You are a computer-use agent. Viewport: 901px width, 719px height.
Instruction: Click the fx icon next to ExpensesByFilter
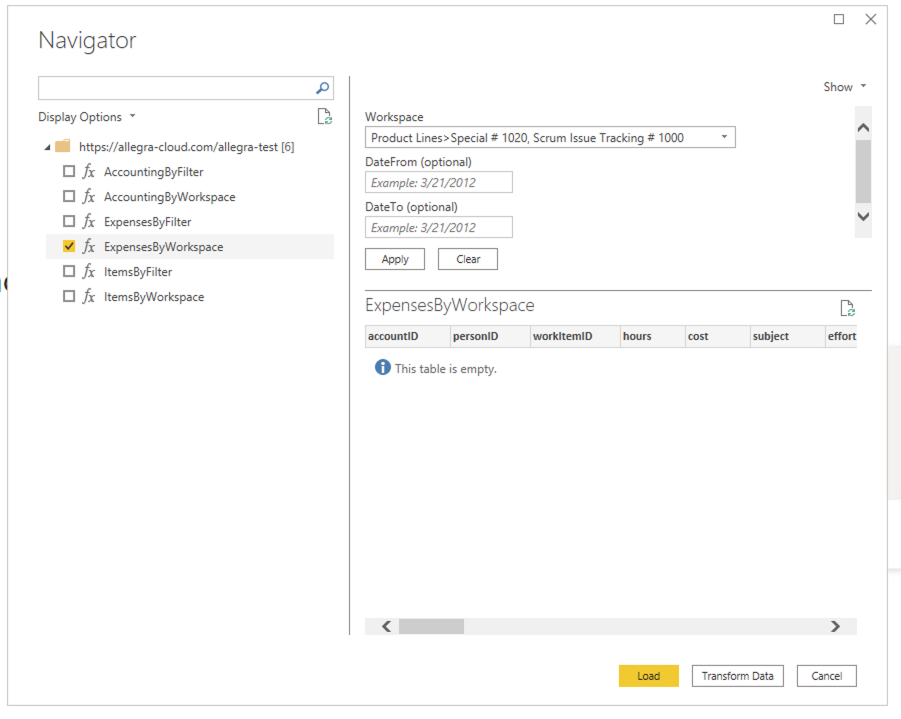pos(89,221)
